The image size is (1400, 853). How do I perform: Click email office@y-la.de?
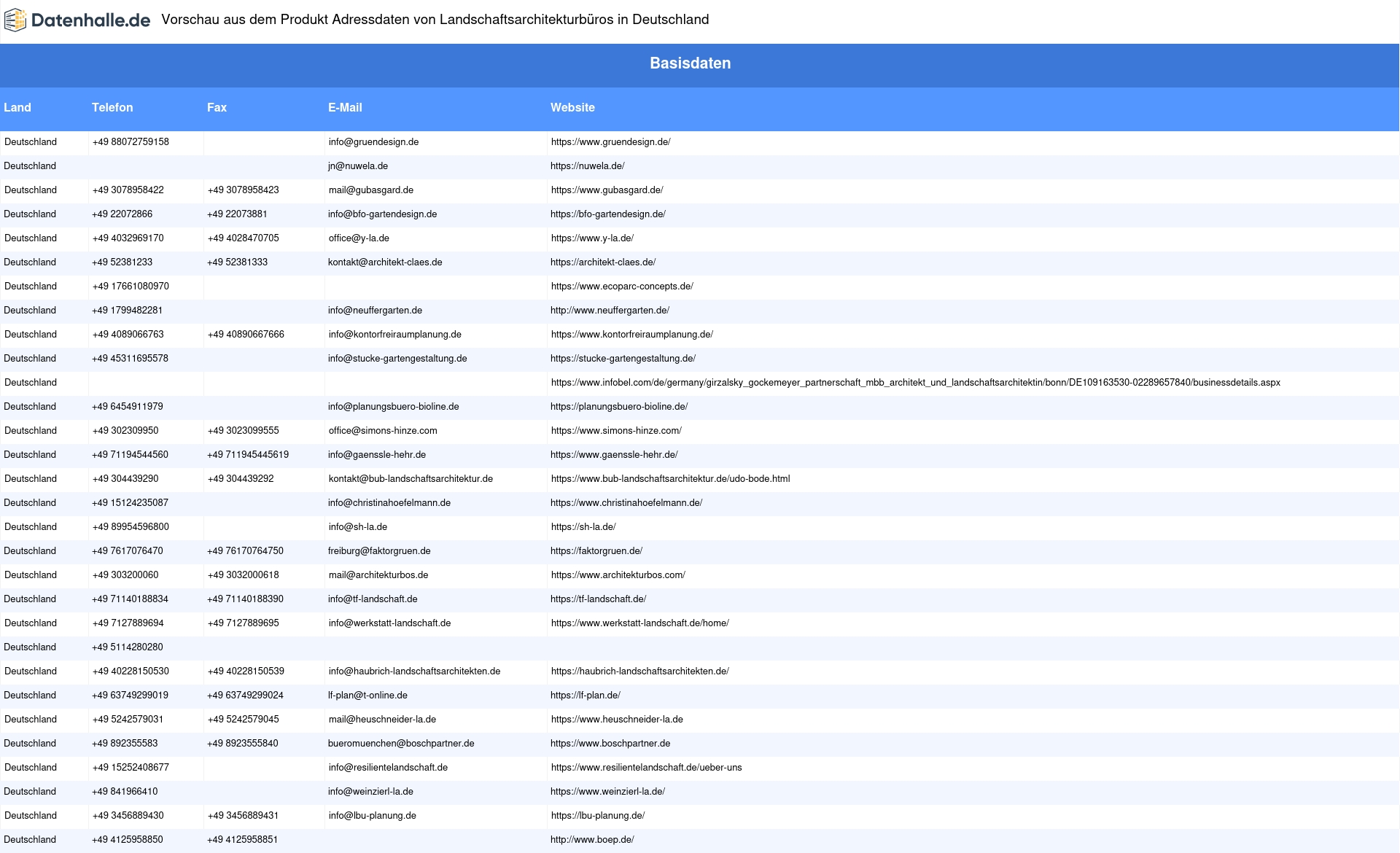click(x=359, y=238)
